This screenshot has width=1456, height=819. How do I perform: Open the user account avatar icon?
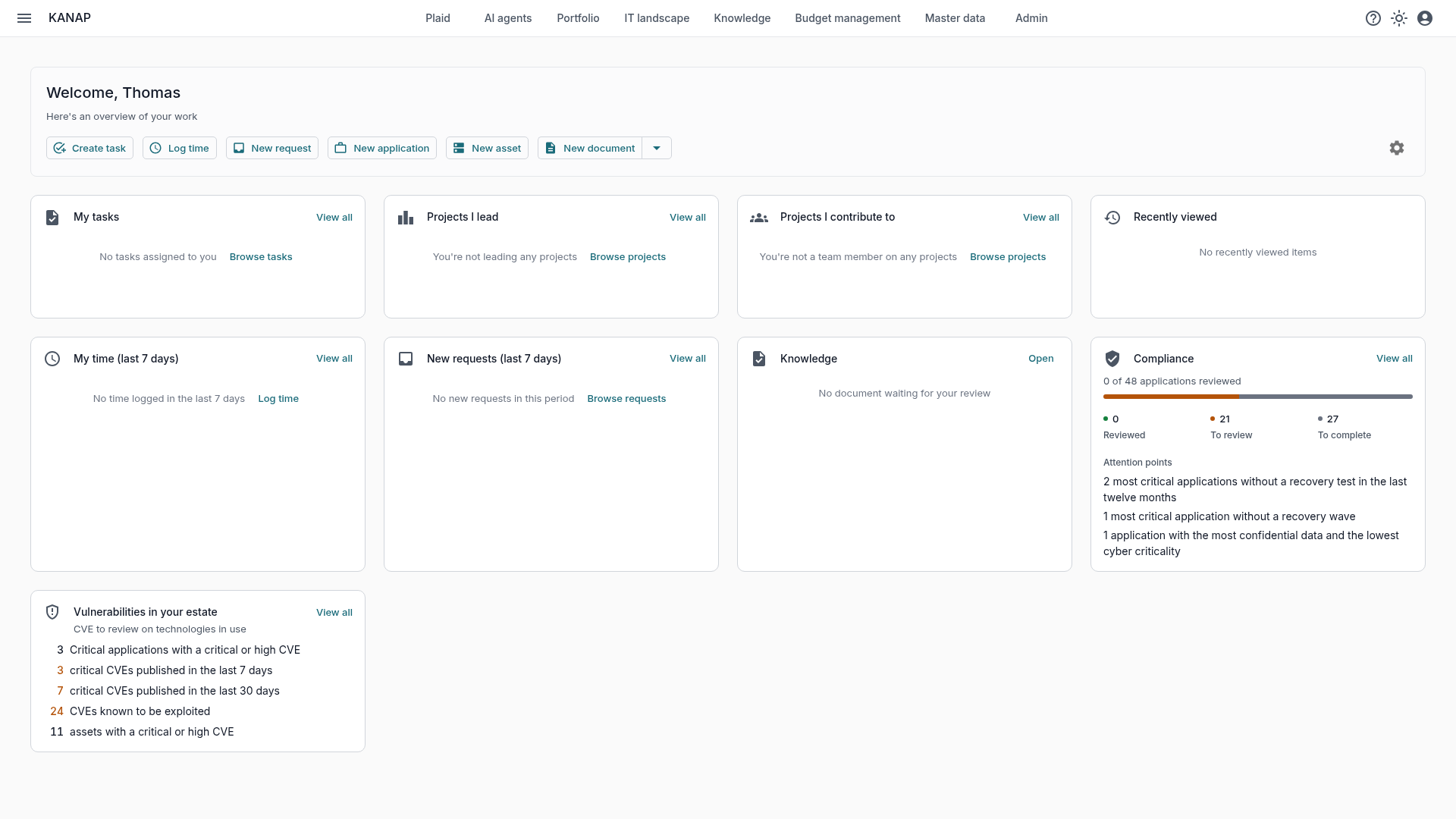(1425, 18)
